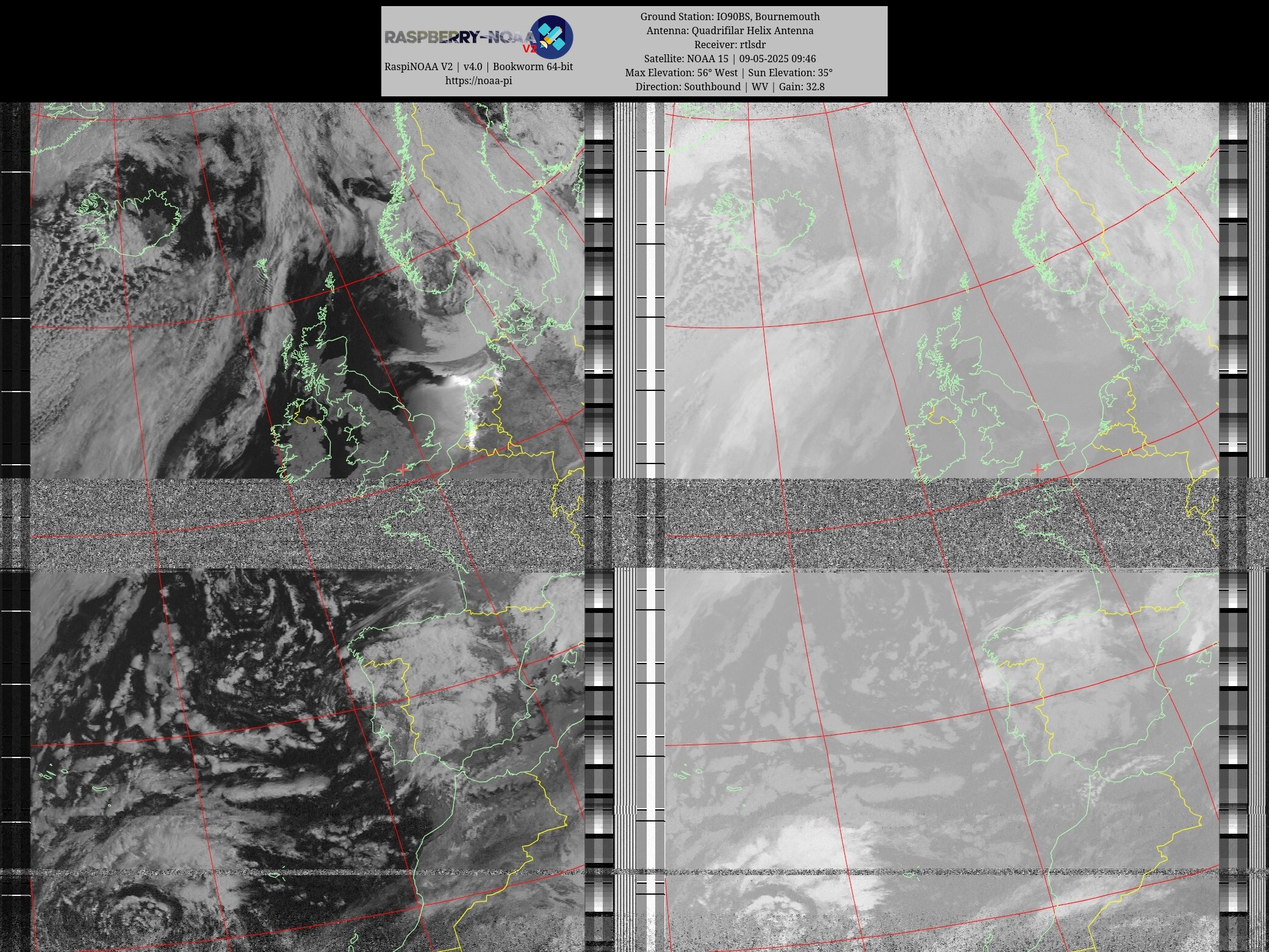Click the Iceland outline in the left image
Screen dimensions: 1269x952
[x=129, y=223]
